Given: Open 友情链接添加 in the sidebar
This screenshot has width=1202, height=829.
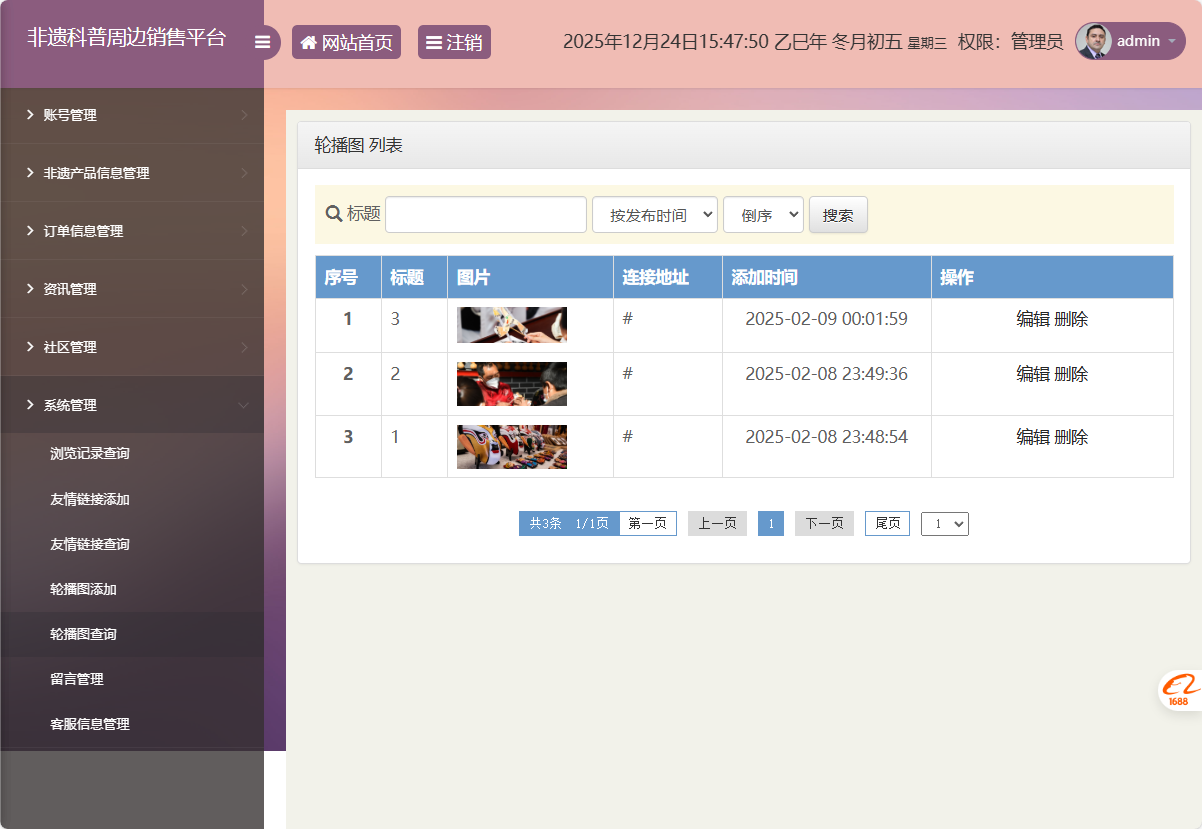Looking at the screenshot, I should (90, 499).
